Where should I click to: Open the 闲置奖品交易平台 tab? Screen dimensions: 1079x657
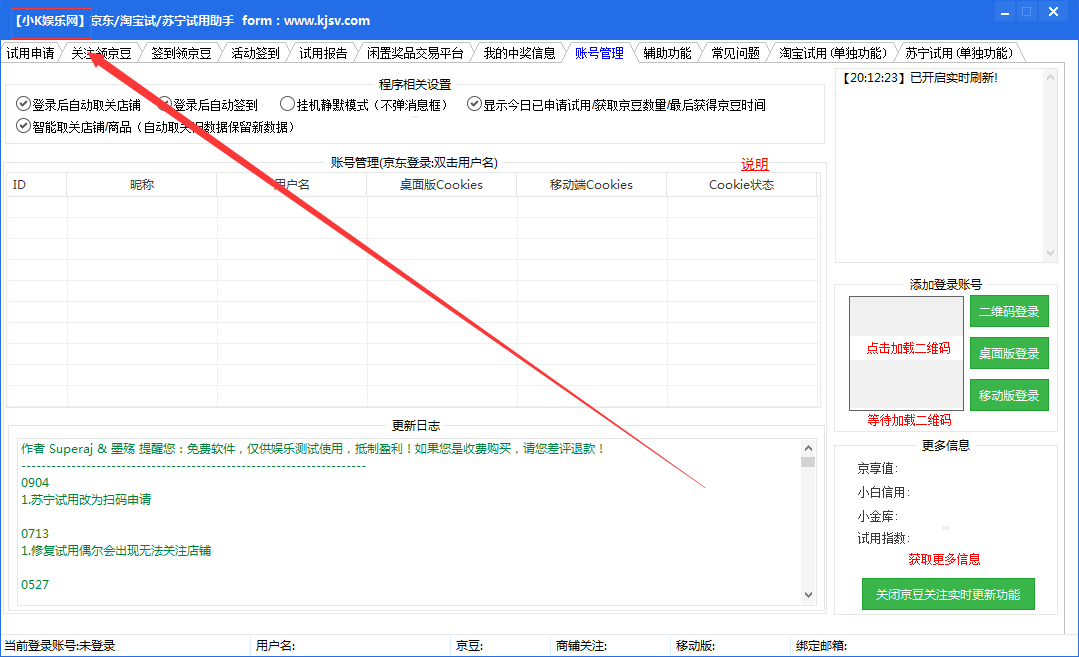tap(415, 53)
